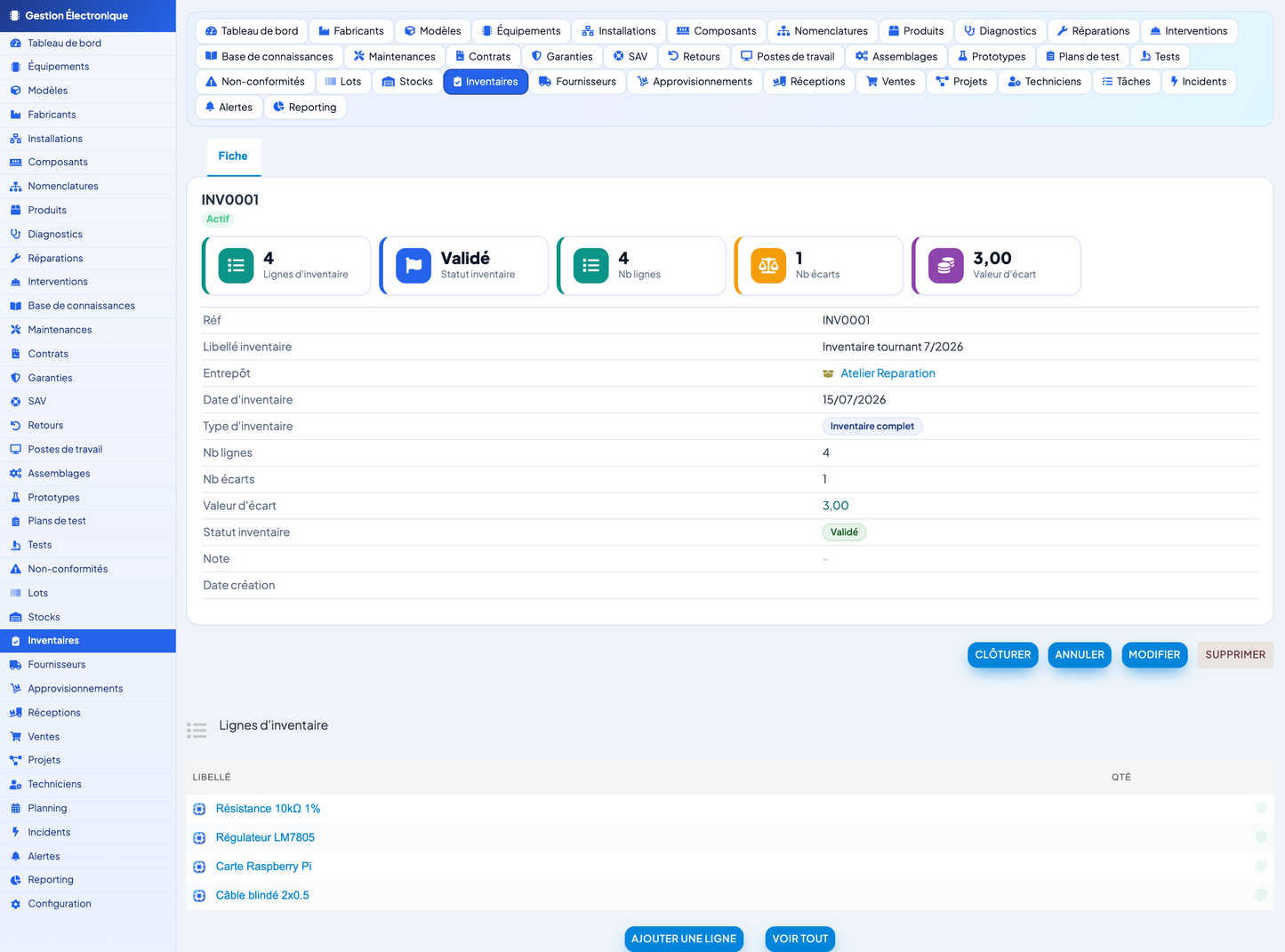Click the Réparations wrench icon in sidebar

click(x=15, y=258)
